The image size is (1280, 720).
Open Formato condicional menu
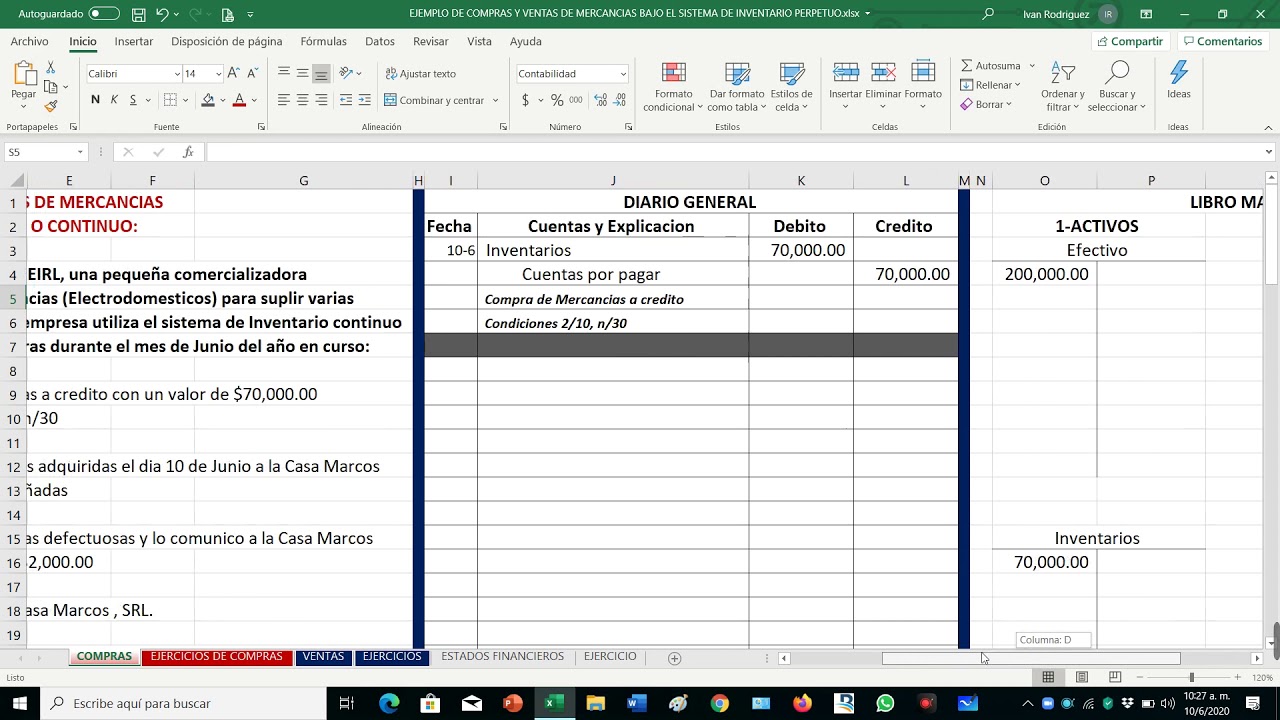(673, 87)
